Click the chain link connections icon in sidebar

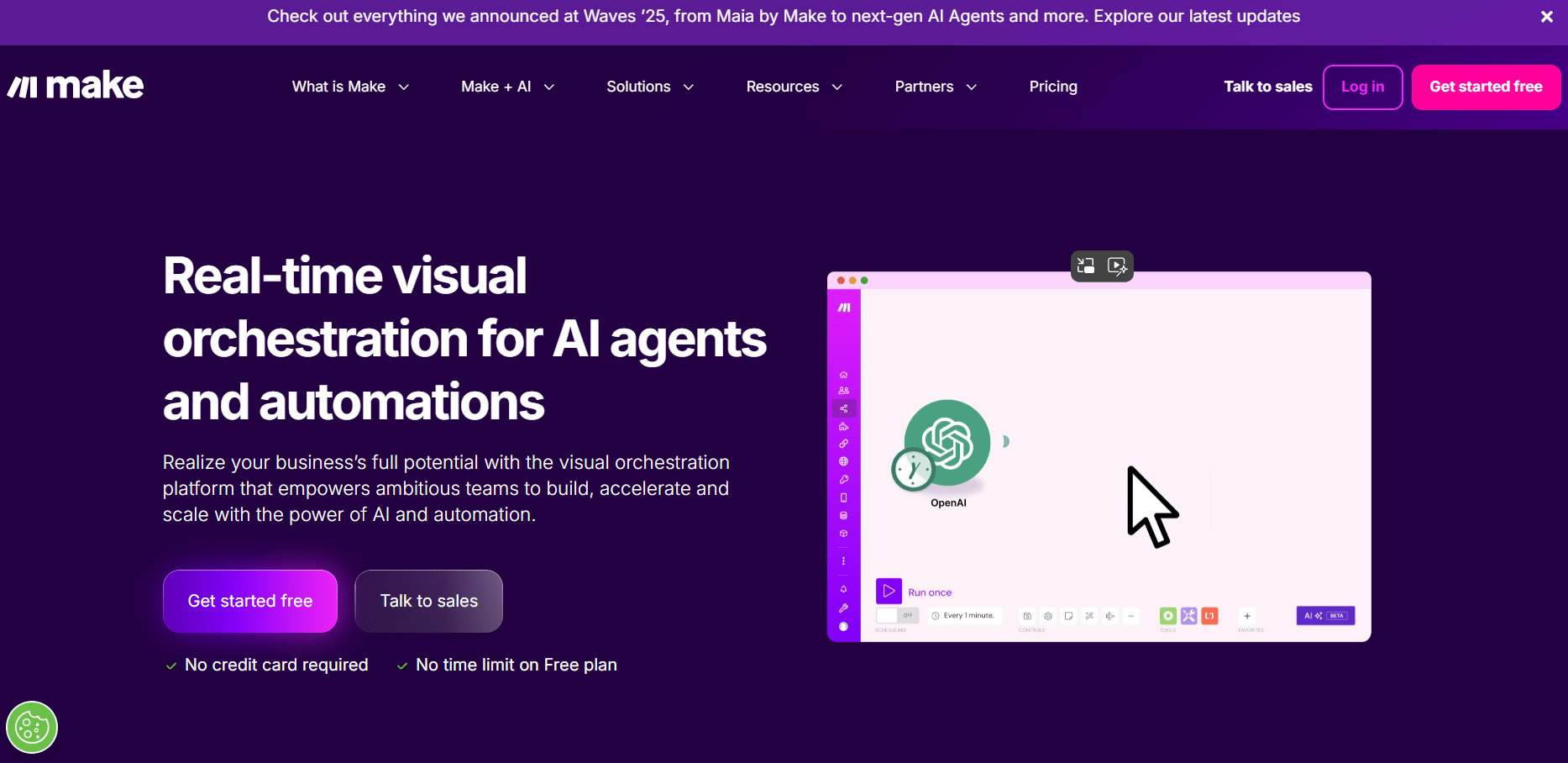point(844,444)
